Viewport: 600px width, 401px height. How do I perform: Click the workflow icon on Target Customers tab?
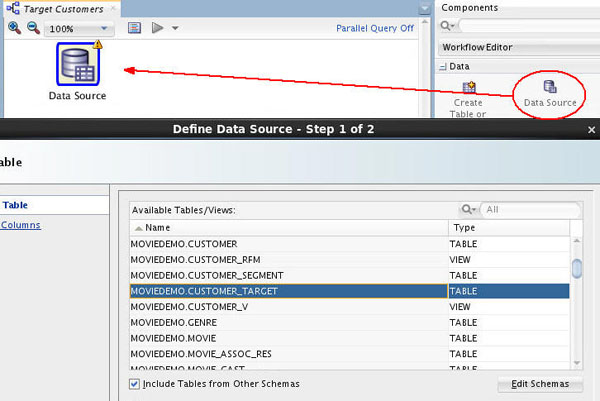point(13,8)
